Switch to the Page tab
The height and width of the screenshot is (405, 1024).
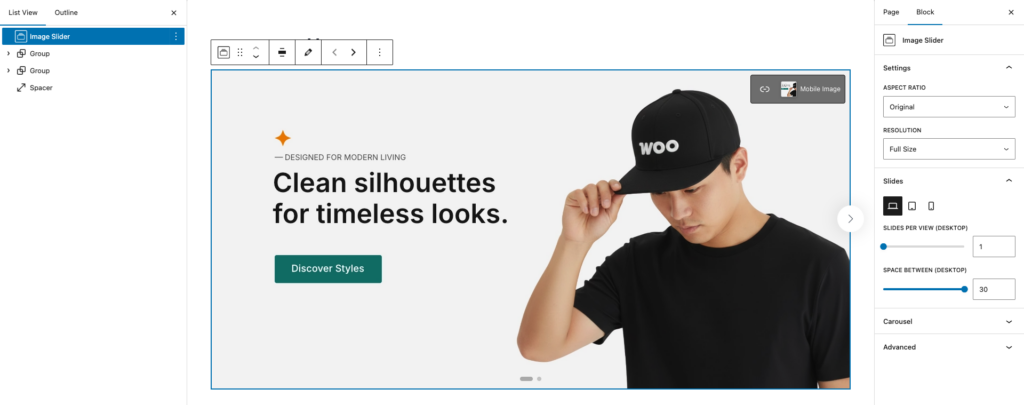891,12
